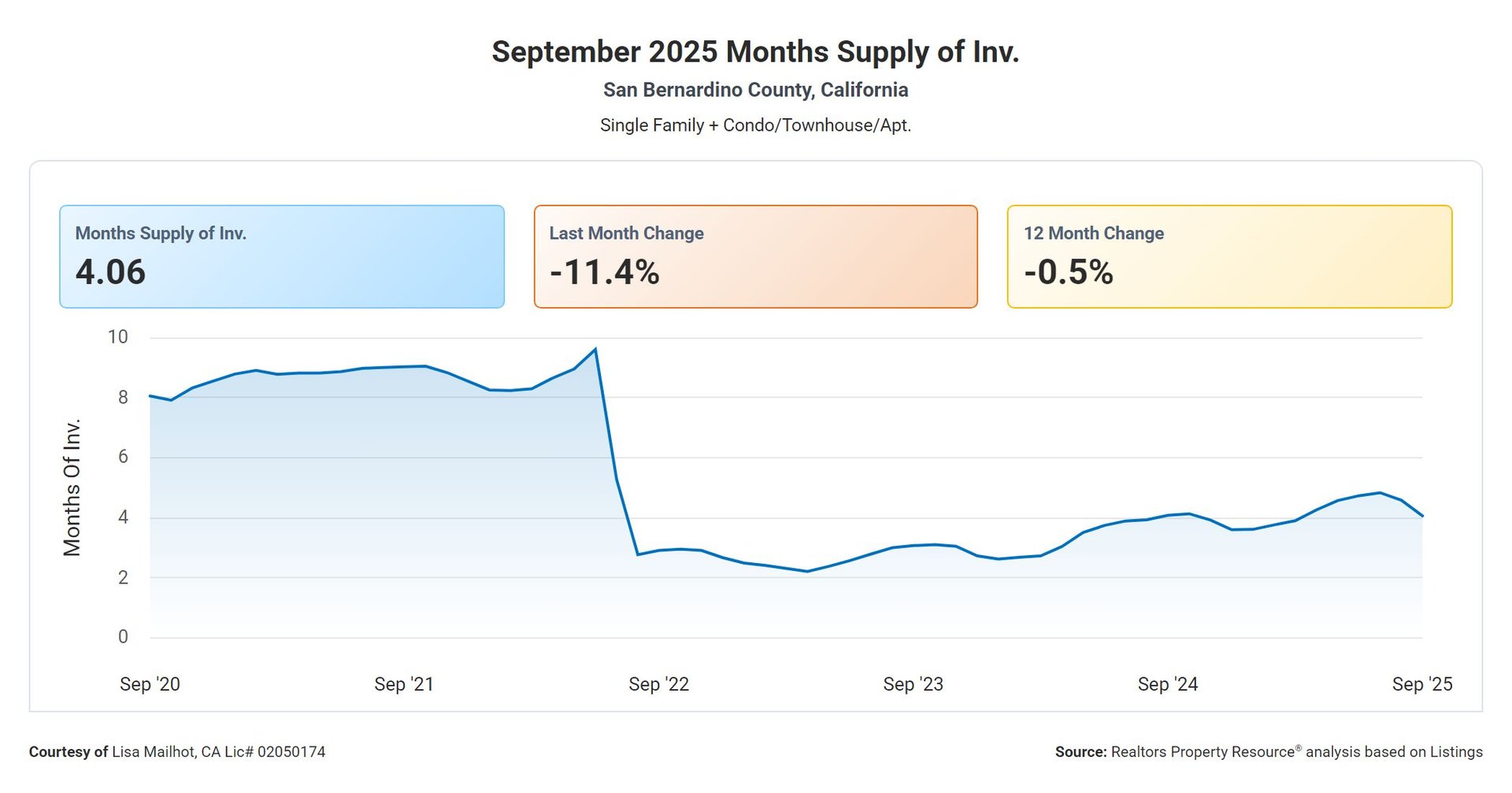
Task: Select the Sep '25 x-axis label
Action: (x=1421, y=684)
